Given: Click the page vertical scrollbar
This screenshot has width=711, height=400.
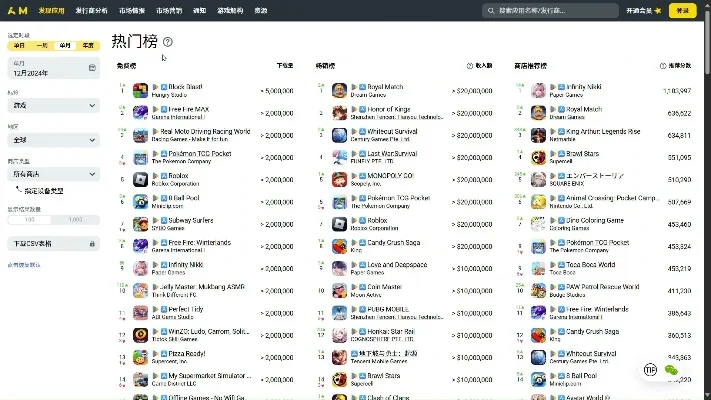Looking at the screenshot, I should point(707,41).
